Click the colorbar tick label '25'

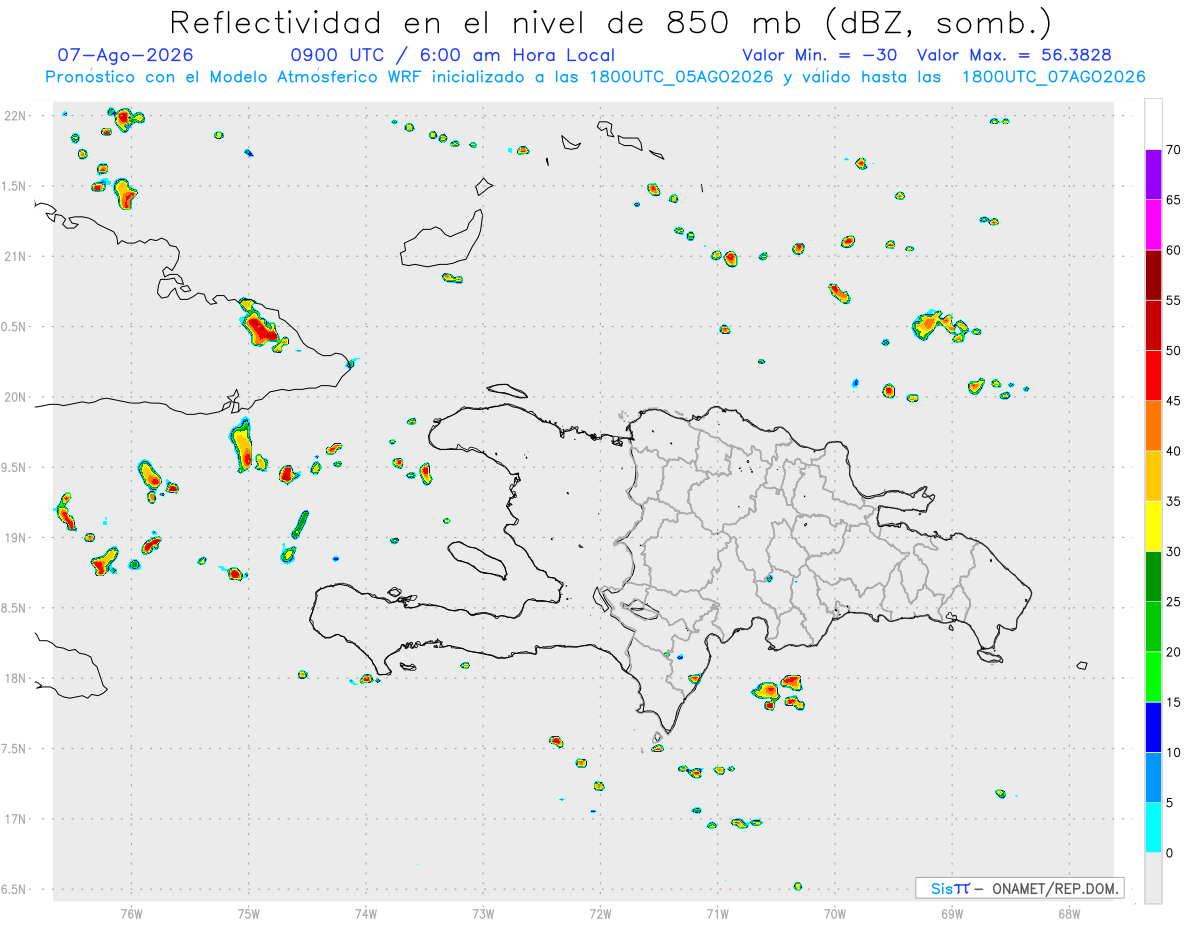click(x=1174, y=602)
